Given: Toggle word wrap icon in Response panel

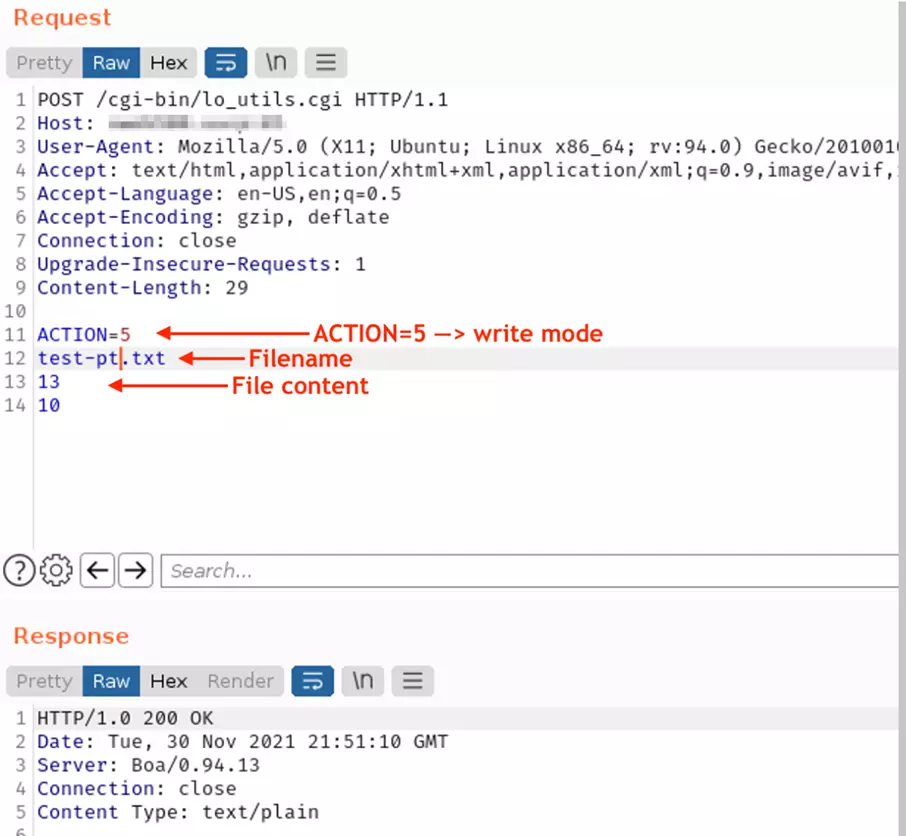Looking at the screenshot, I should [x=313, y=681].
